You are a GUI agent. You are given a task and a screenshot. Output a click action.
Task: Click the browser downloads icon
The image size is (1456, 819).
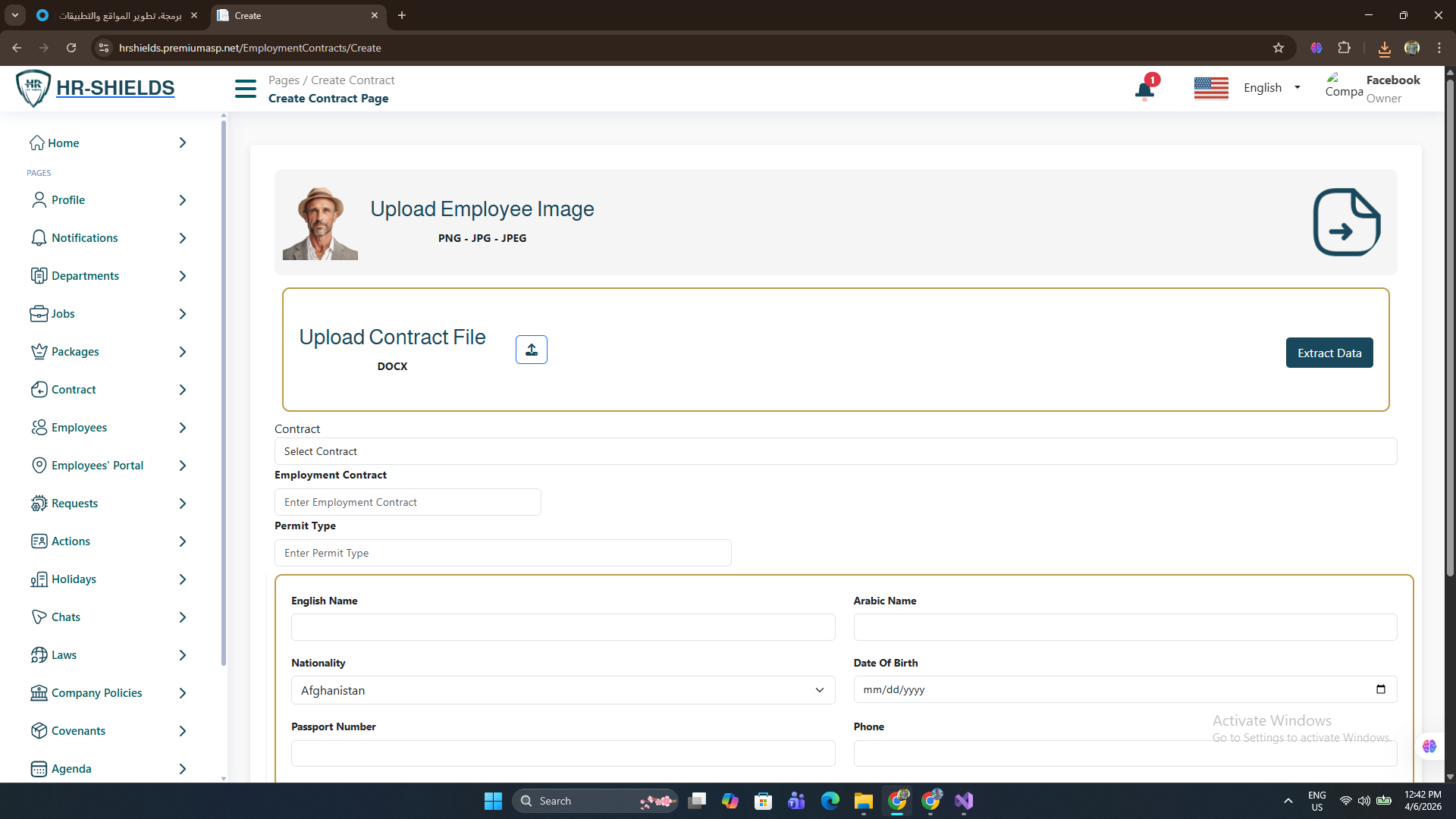[x=1384, y=48]
